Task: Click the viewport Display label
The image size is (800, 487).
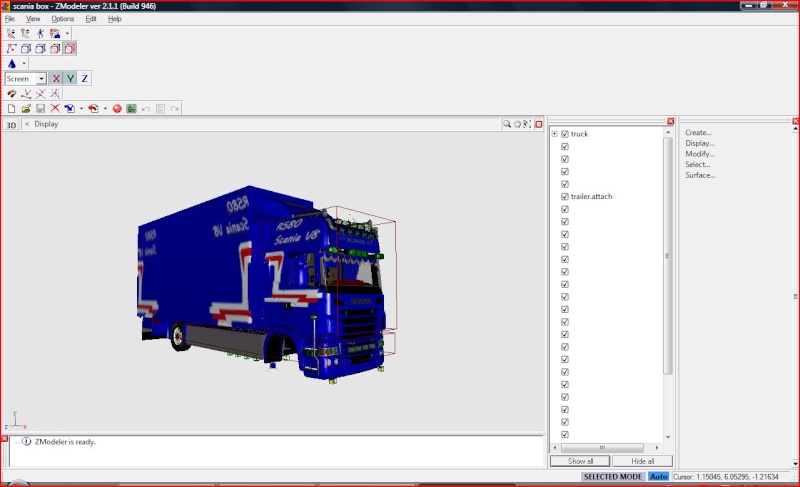Action: point(46,124)
